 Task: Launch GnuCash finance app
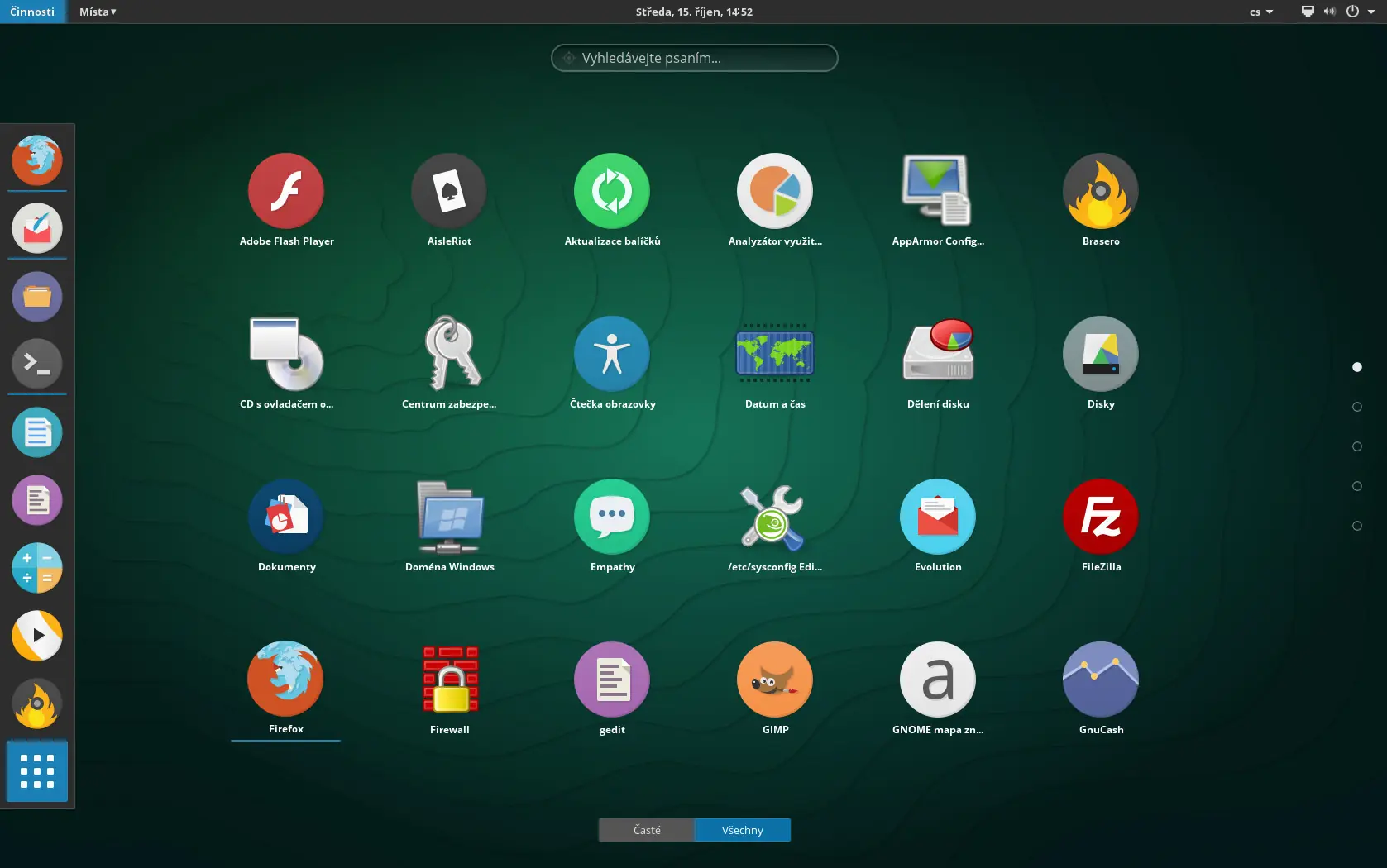pyautogui.click(x=1101, y=680)
